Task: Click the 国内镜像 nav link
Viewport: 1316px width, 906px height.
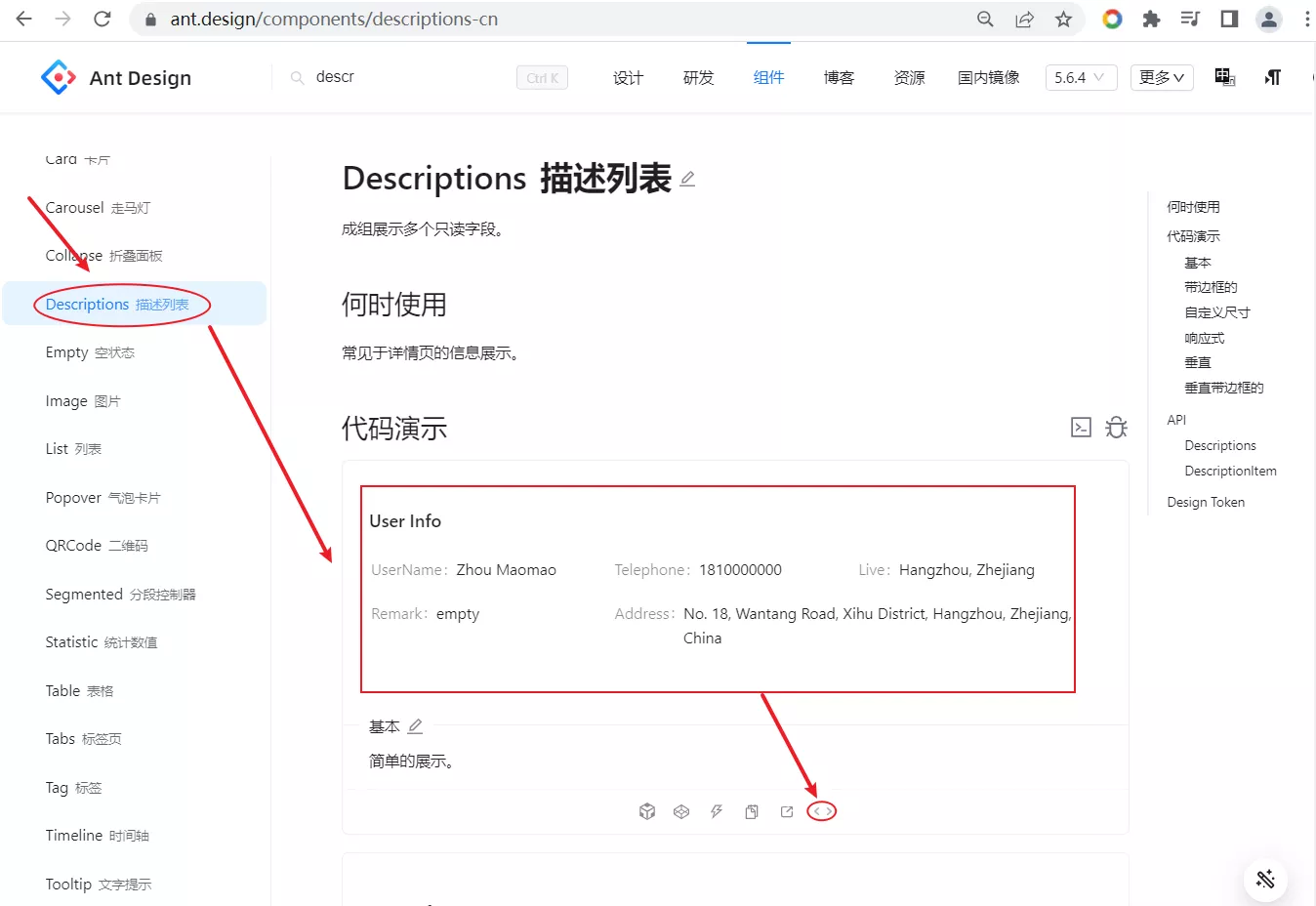Action: click(988, 78)
